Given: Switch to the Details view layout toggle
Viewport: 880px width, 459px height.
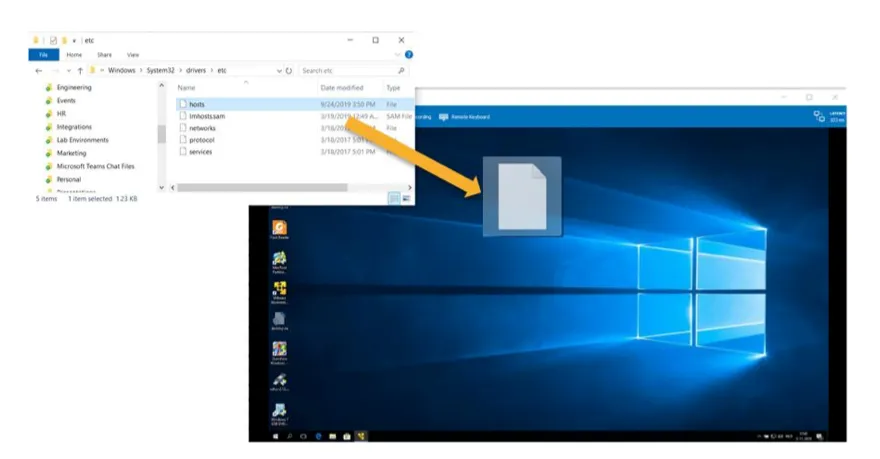Looking at the screenshot, I should (x=394, y=199).
